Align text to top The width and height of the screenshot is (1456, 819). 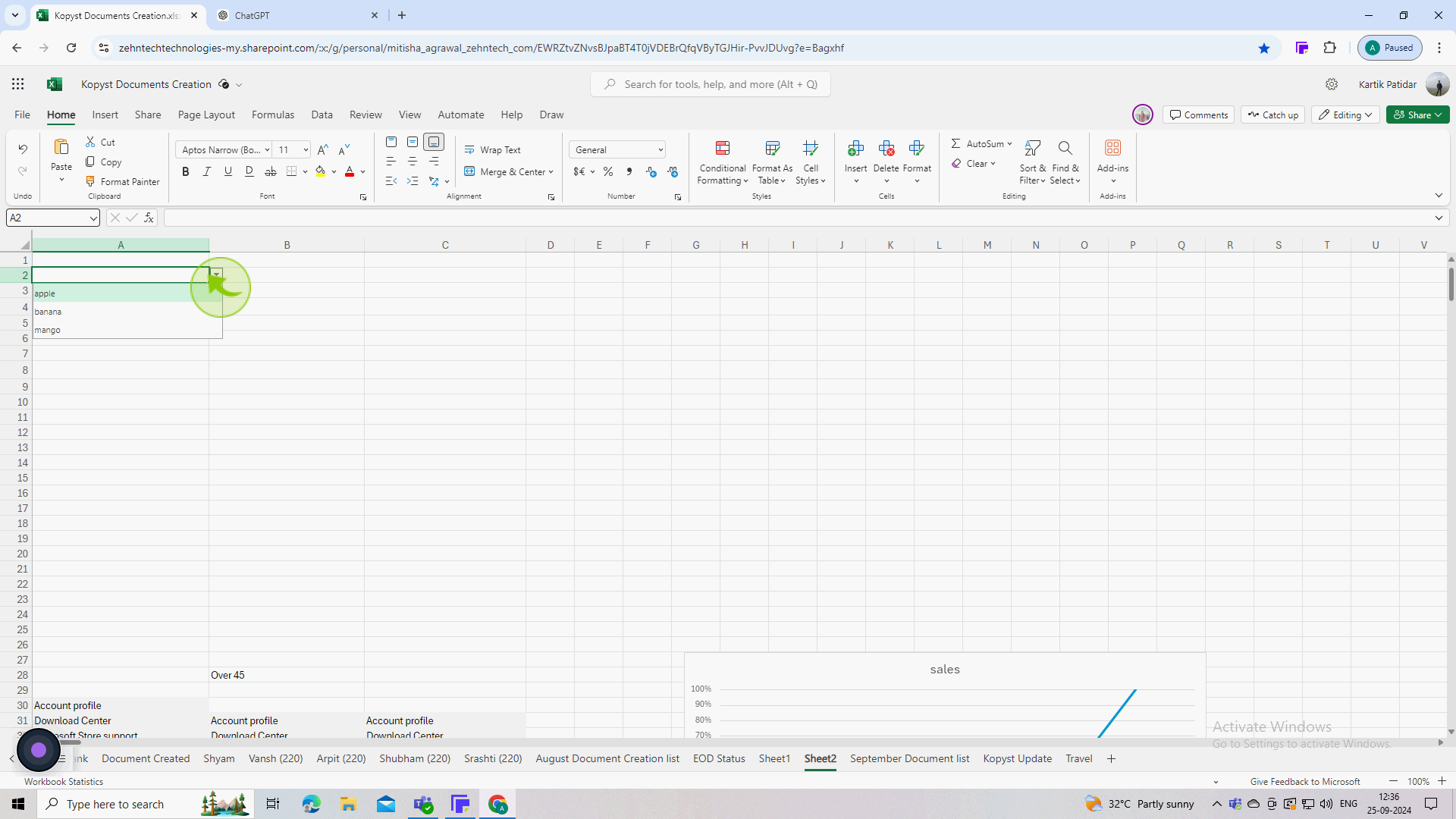(x=391, y=142)
